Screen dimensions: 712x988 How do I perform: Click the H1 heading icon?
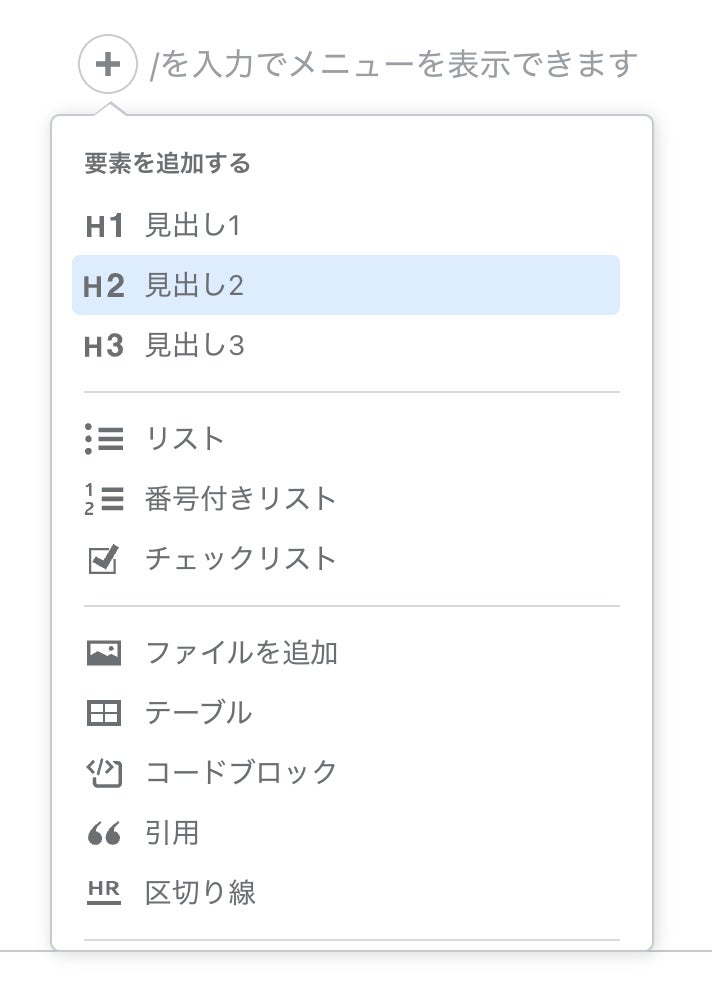[x=104, y=226]
